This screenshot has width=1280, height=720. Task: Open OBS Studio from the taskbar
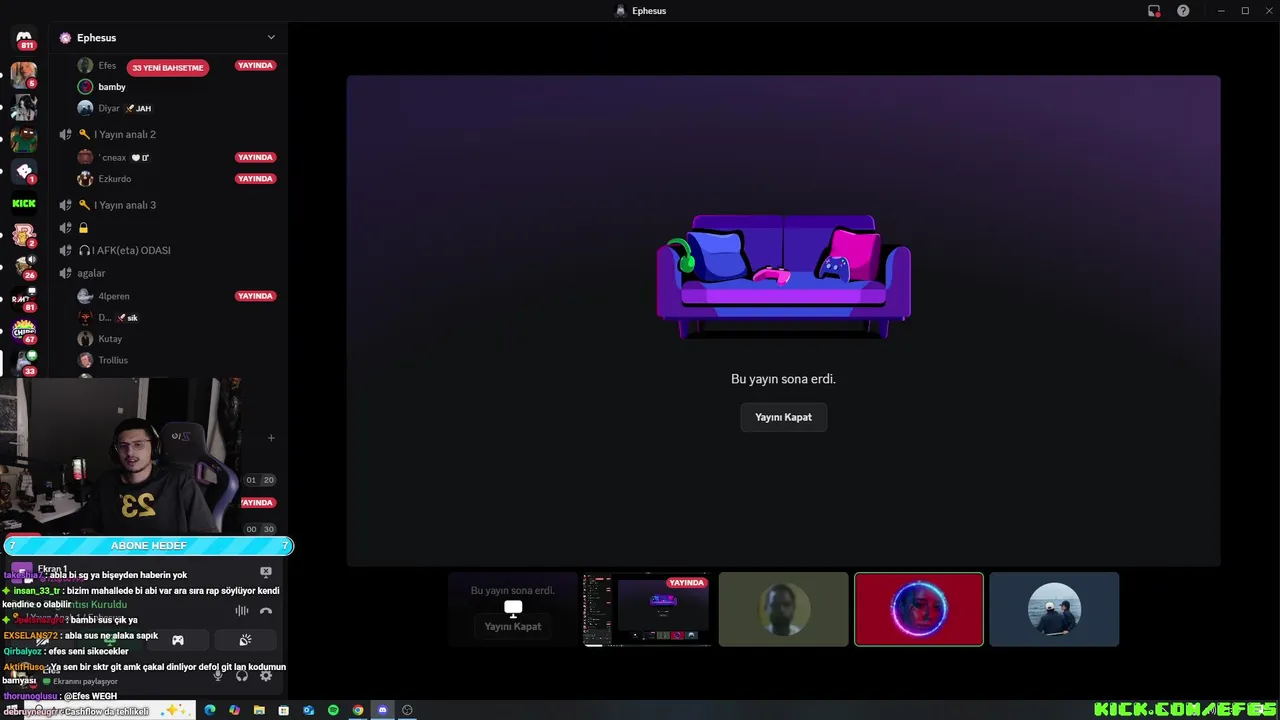(407, 710)
